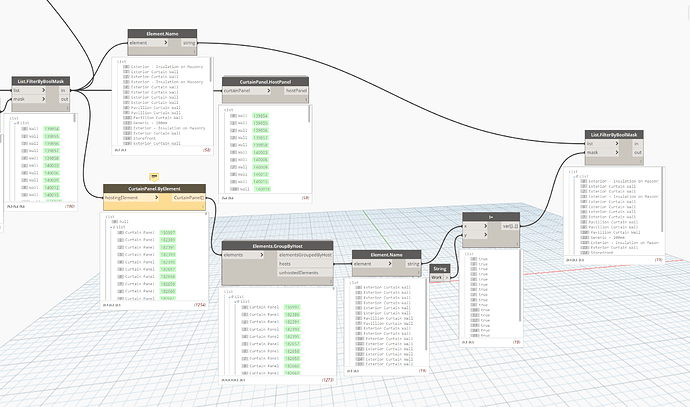Click the hostingElement input port
This screenshot has width=690, height=407.
pos(132,198)
